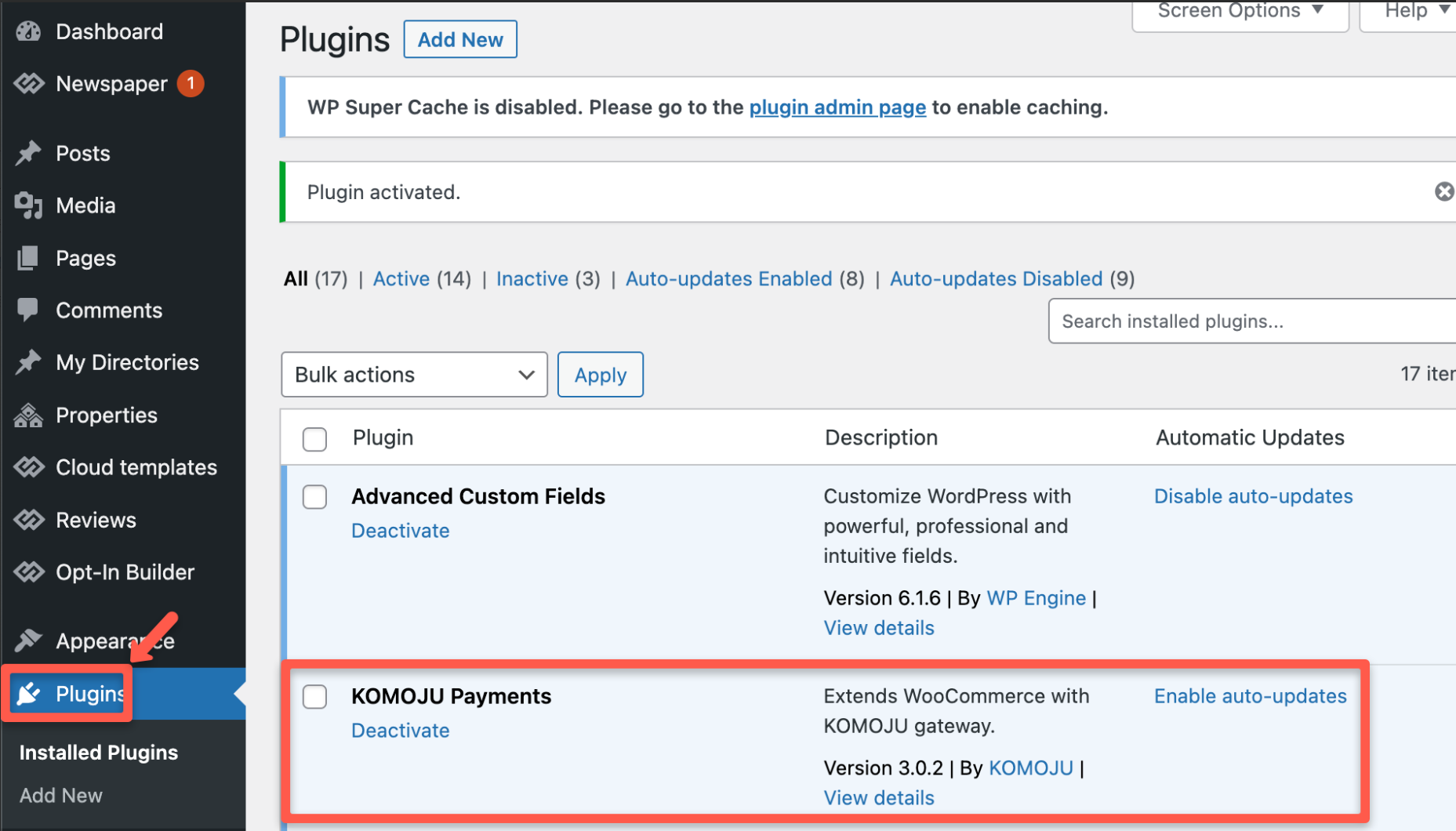Click the Search installed plugins field

pyautogui.click(x=1251, y=321)
